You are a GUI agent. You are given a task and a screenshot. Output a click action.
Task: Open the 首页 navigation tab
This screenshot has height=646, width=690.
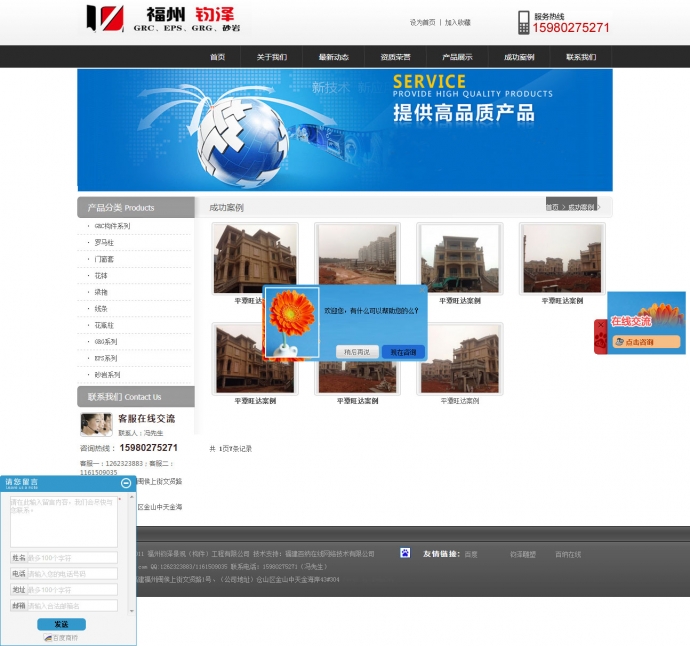point(217,57)
